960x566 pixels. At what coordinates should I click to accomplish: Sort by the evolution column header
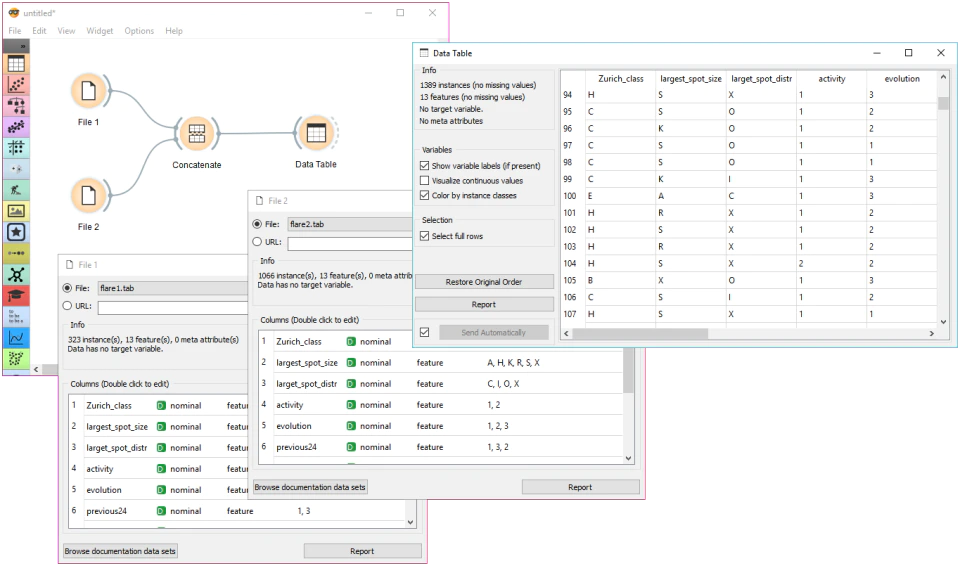tap(902, 78)
